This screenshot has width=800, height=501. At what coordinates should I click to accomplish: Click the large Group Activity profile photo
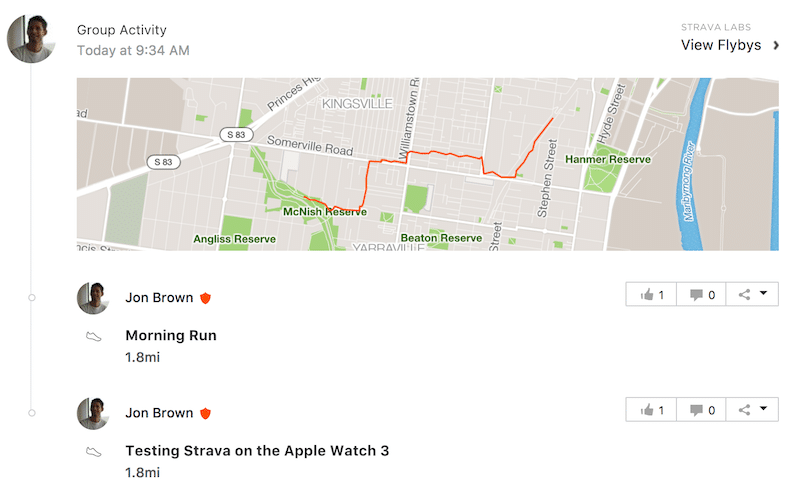point(31,39)
